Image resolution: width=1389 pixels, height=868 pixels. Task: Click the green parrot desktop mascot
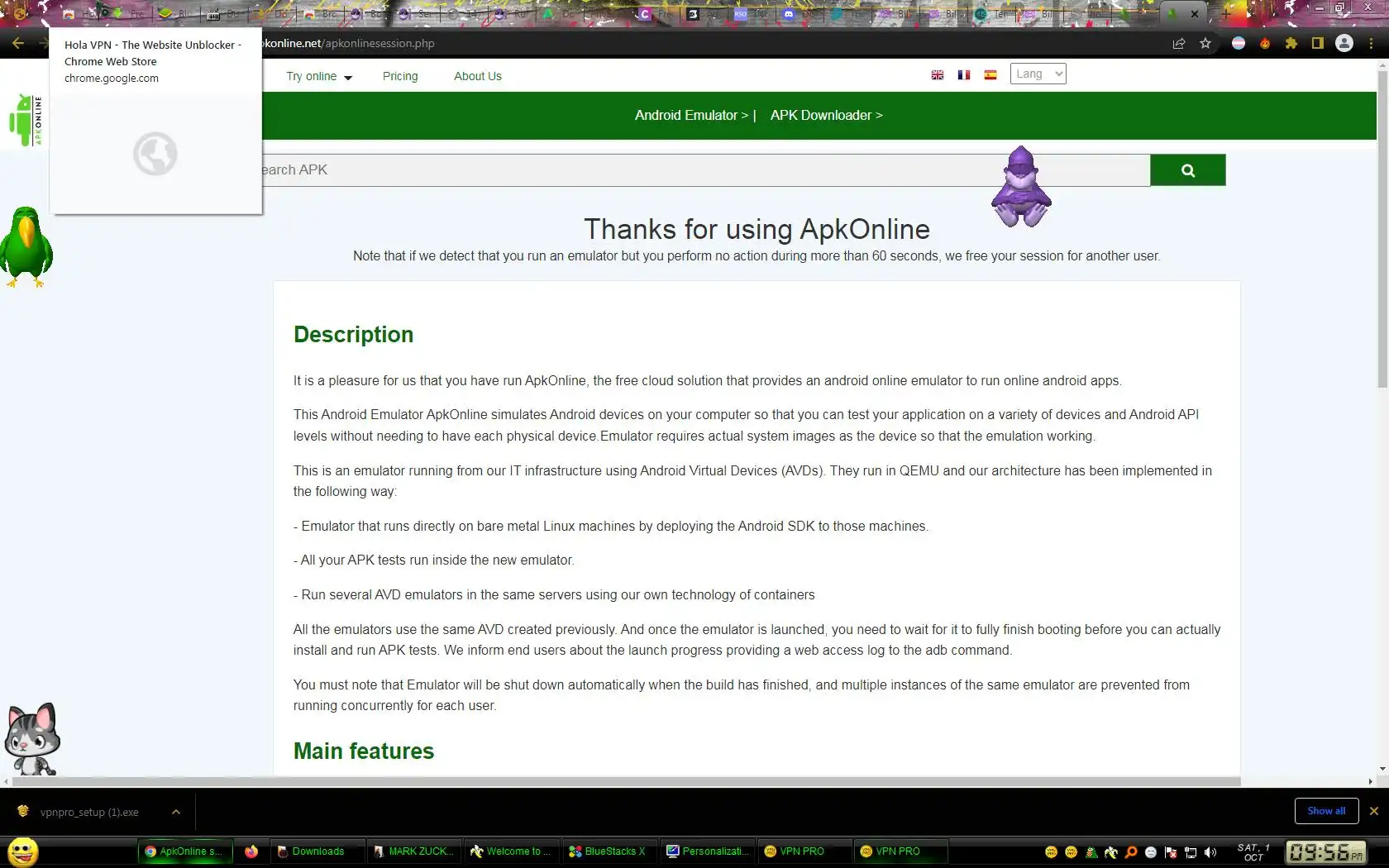26,246
